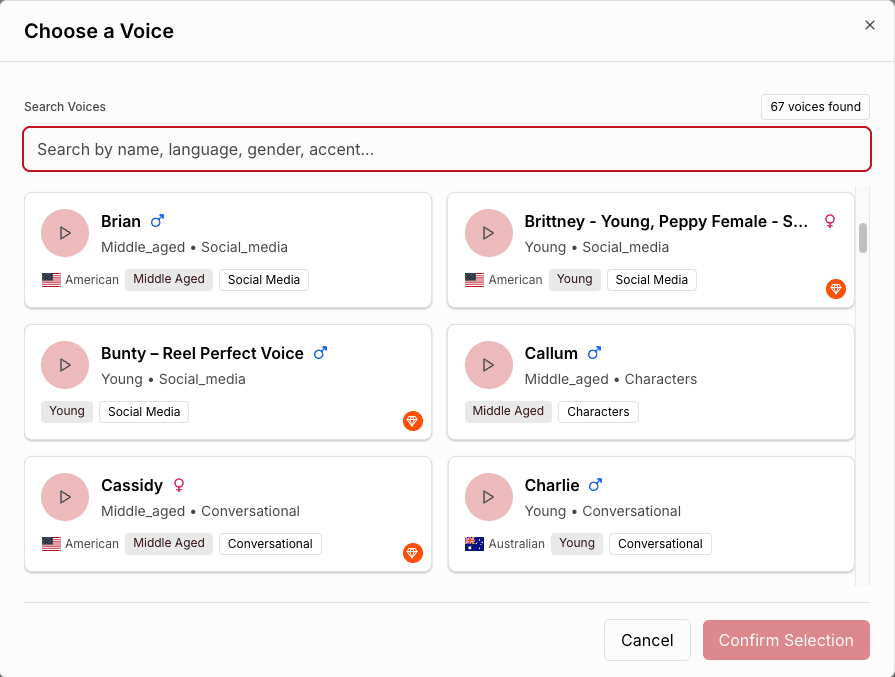Click the Cancel button
The height and width of the screenshot is (677, 895).
point(647,640)
